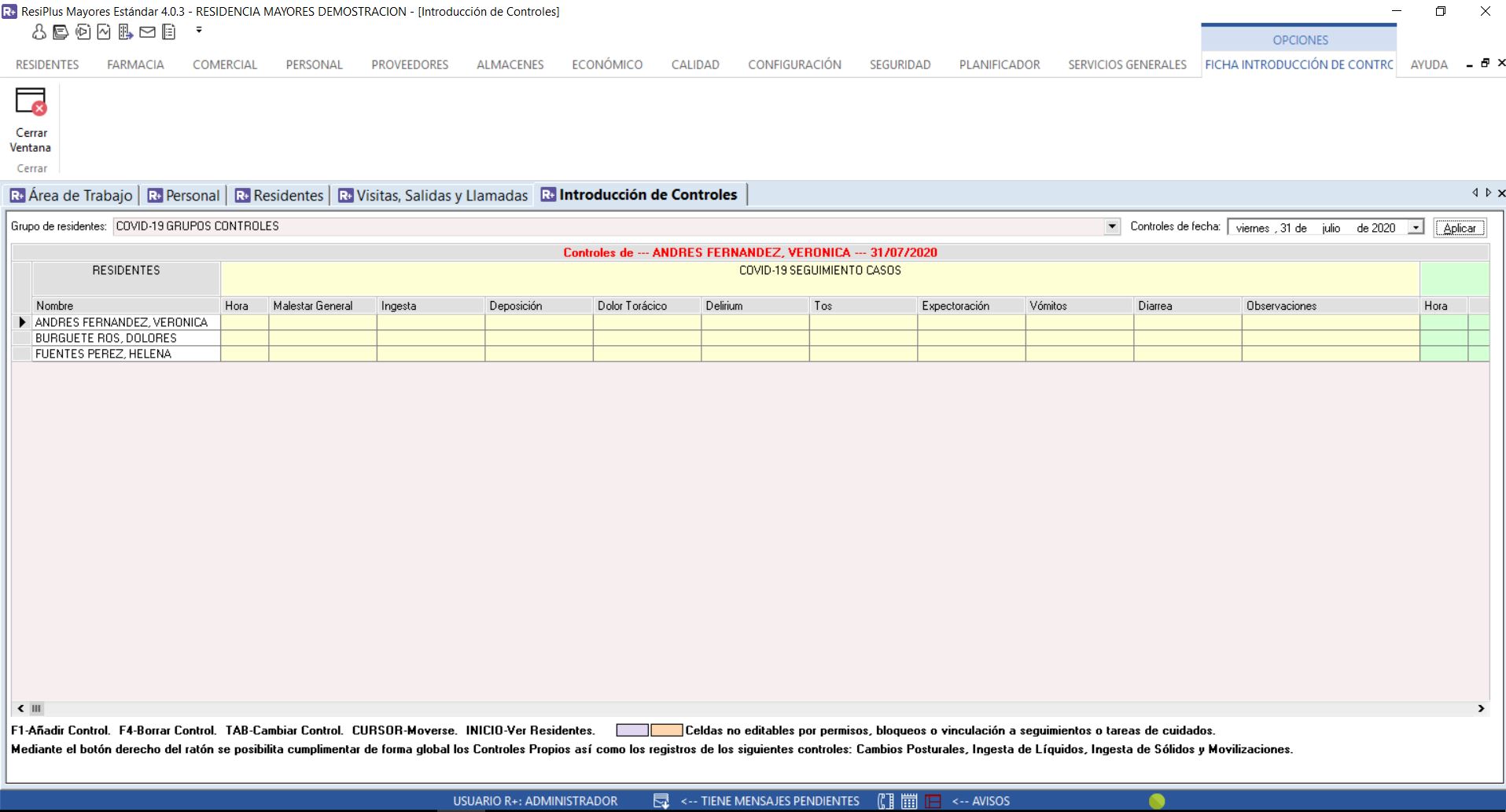Open the RESIDENTES menu
This screenshot has height=812, width=1506.
coord(47,64)
